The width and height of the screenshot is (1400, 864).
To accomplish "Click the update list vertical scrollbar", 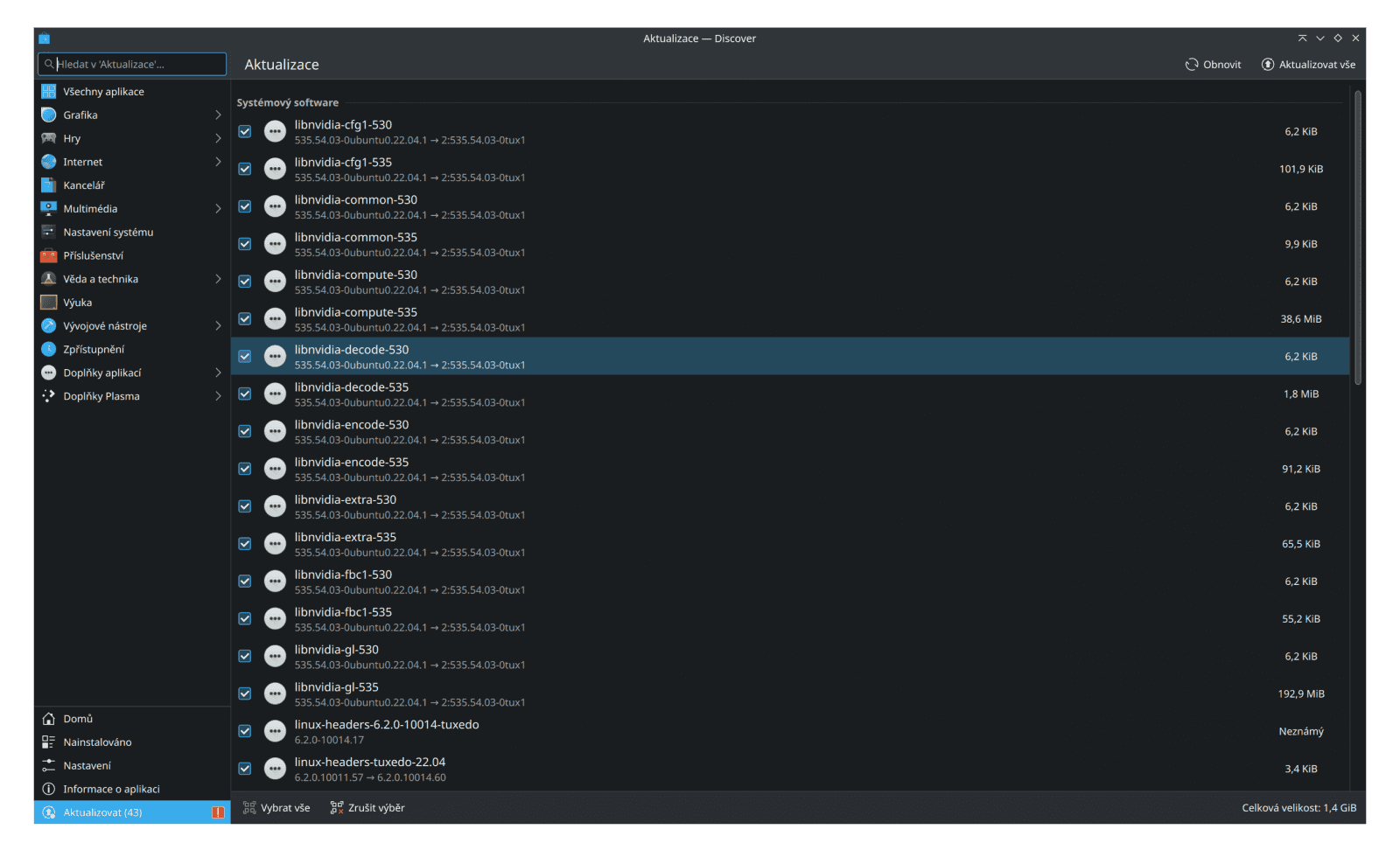I will click(x=1358, y=237).
